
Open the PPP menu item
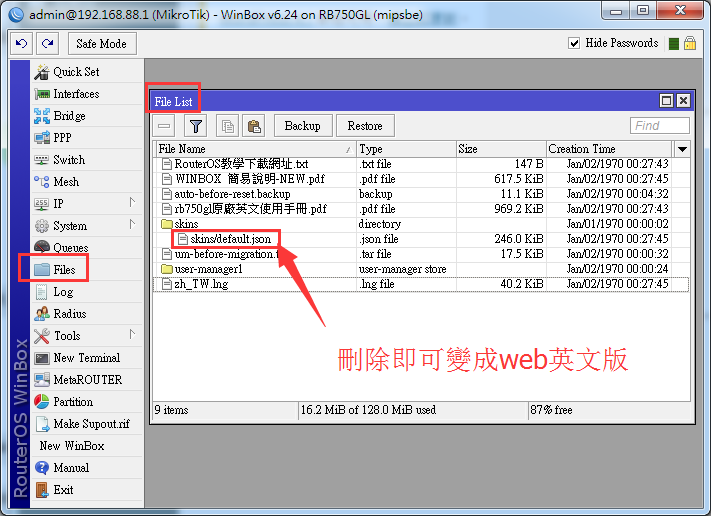click(88, 138)
